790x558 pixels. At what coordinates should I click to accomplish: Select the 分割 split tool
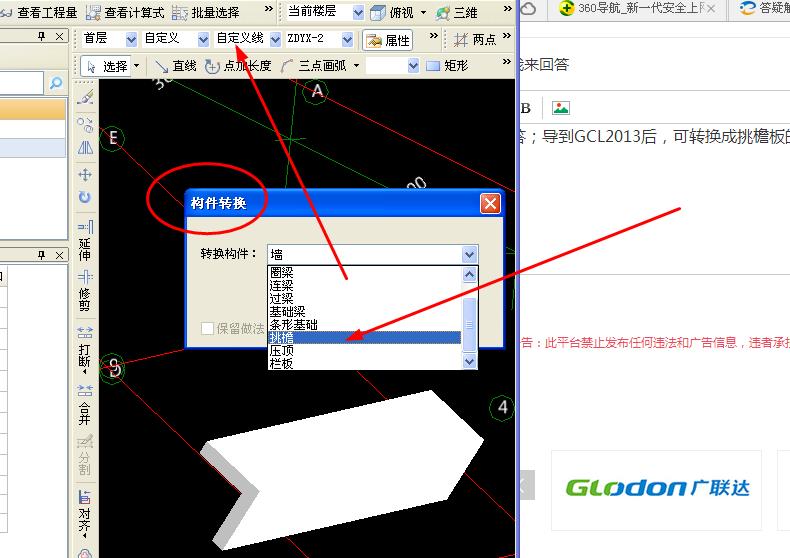pyautogui.click(x=85, y=455)
